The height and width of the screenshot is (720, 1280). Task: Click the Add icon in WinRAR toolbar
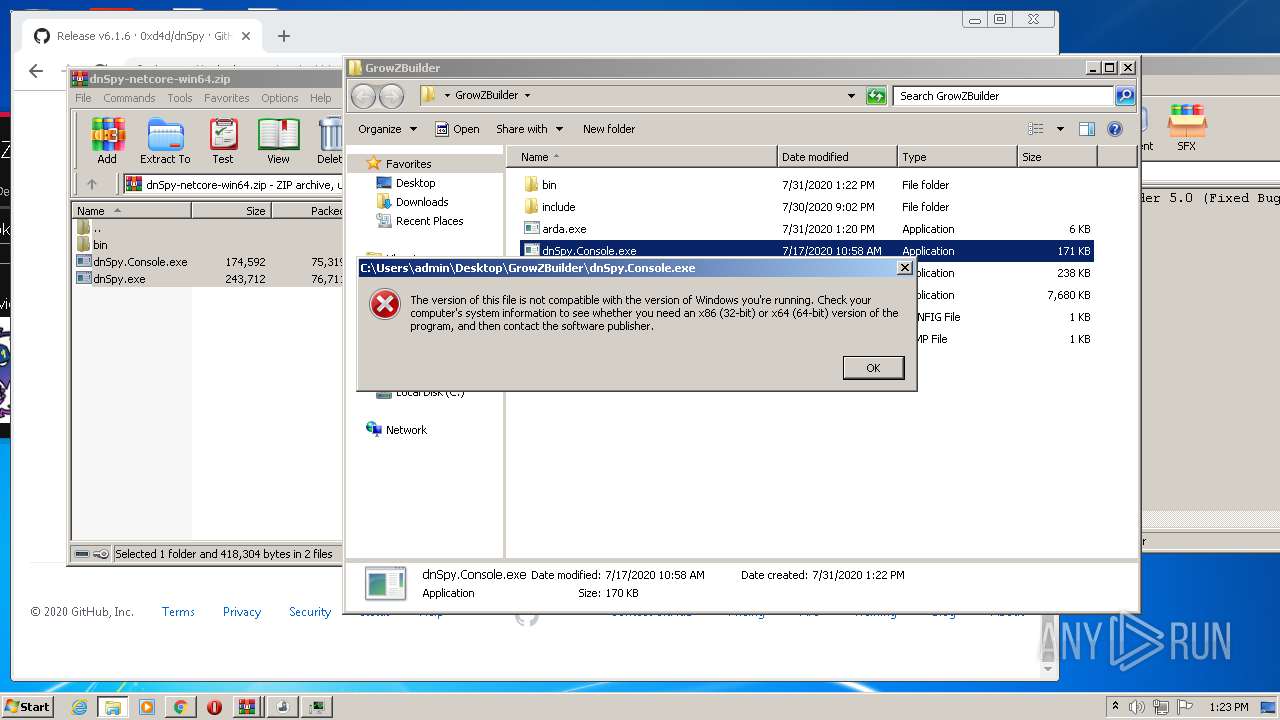click(x=107, y=140)
